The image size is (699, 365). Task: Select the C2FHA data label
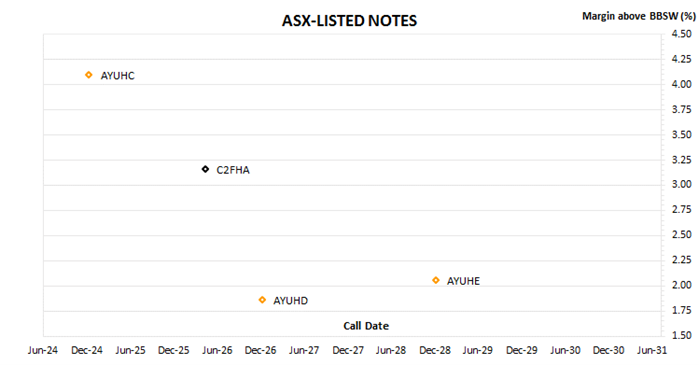233,170
